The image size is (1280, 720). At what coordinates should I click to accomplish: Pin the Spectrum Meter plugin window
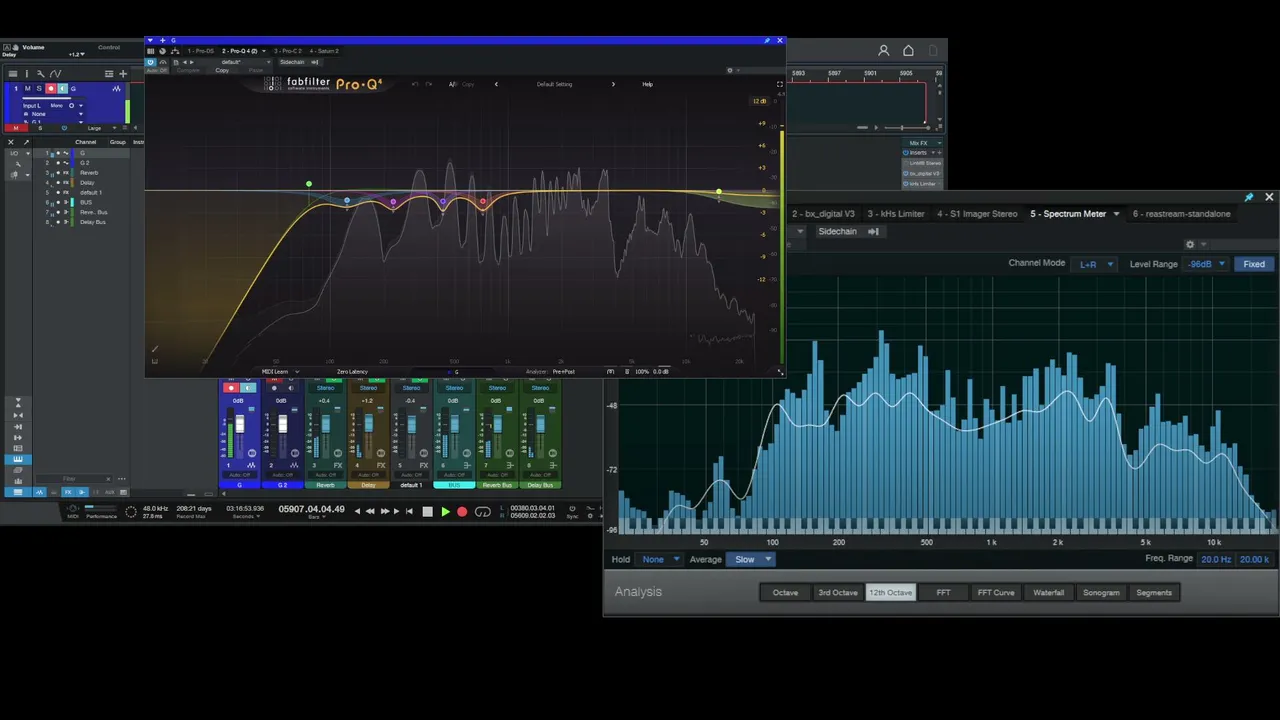tap(1248, 198)
